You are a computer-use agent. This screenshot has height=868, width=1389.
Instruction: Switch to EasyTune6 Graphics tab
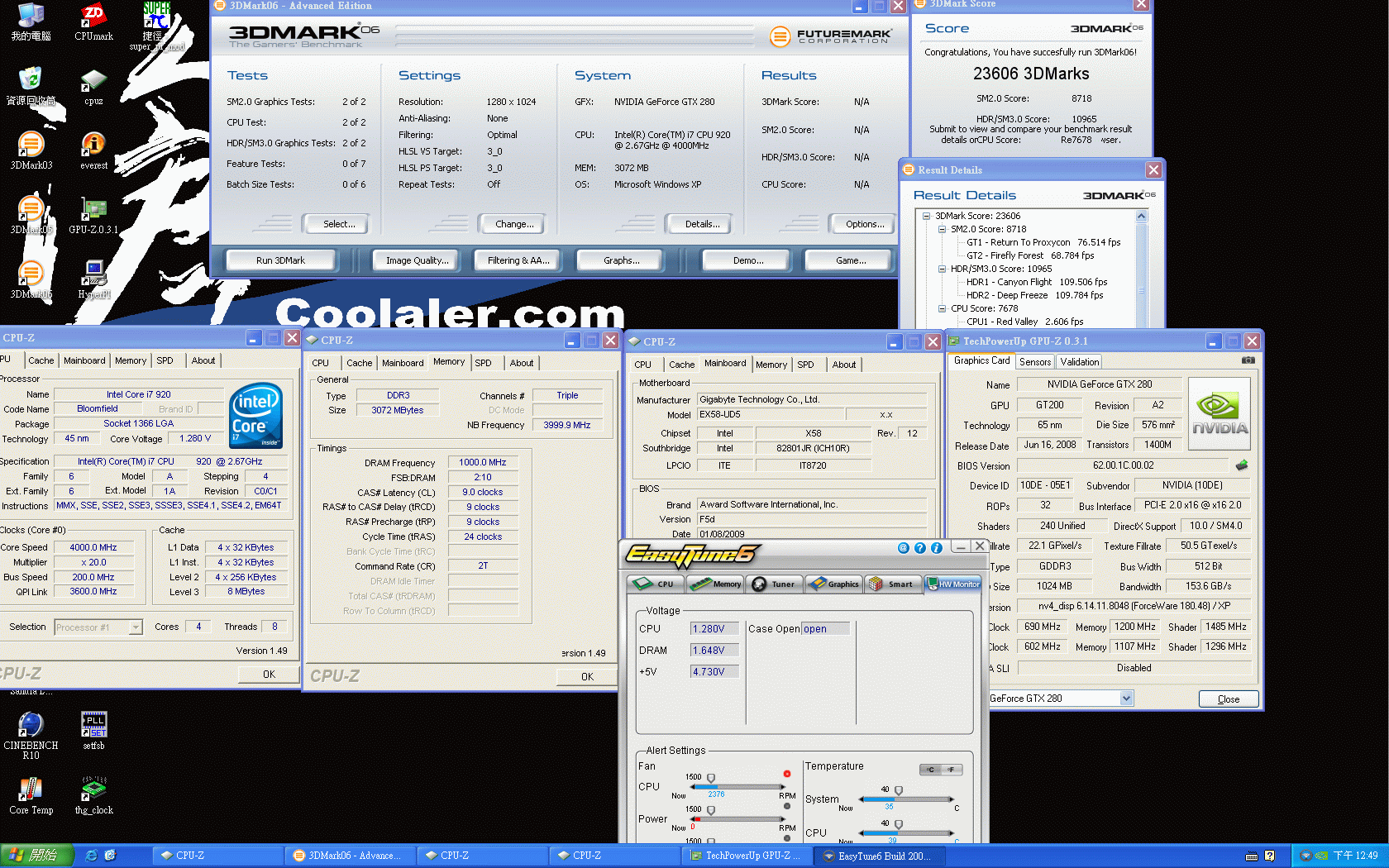[833, 584]
